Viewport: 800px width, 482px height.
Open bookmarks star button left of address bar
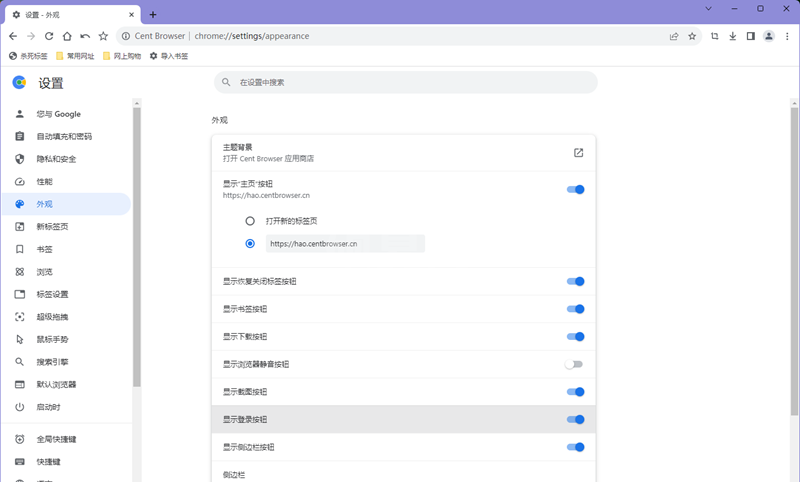pos(103,36)
